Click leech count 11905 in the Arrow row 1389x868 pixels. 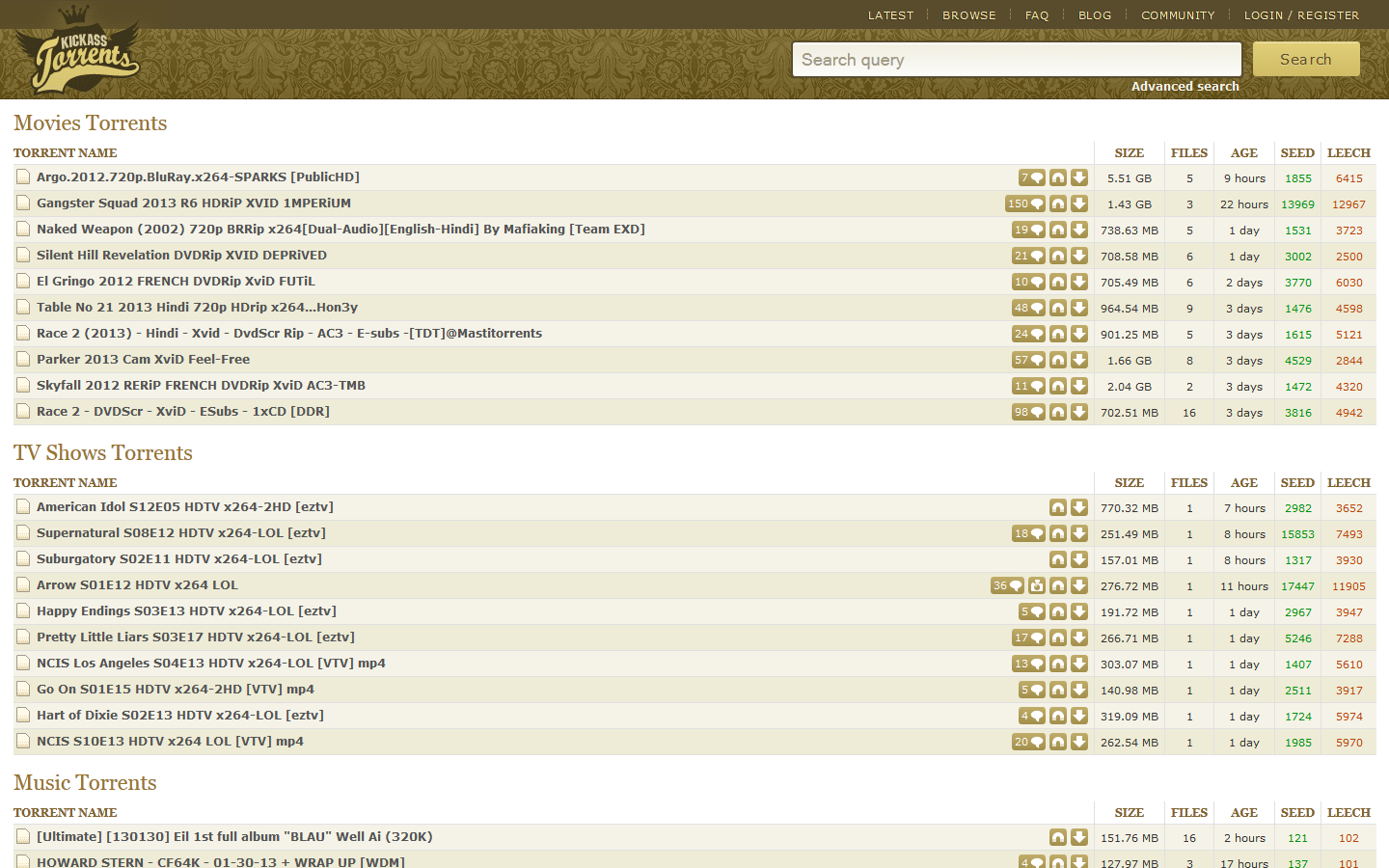(x=1348, y=586)
